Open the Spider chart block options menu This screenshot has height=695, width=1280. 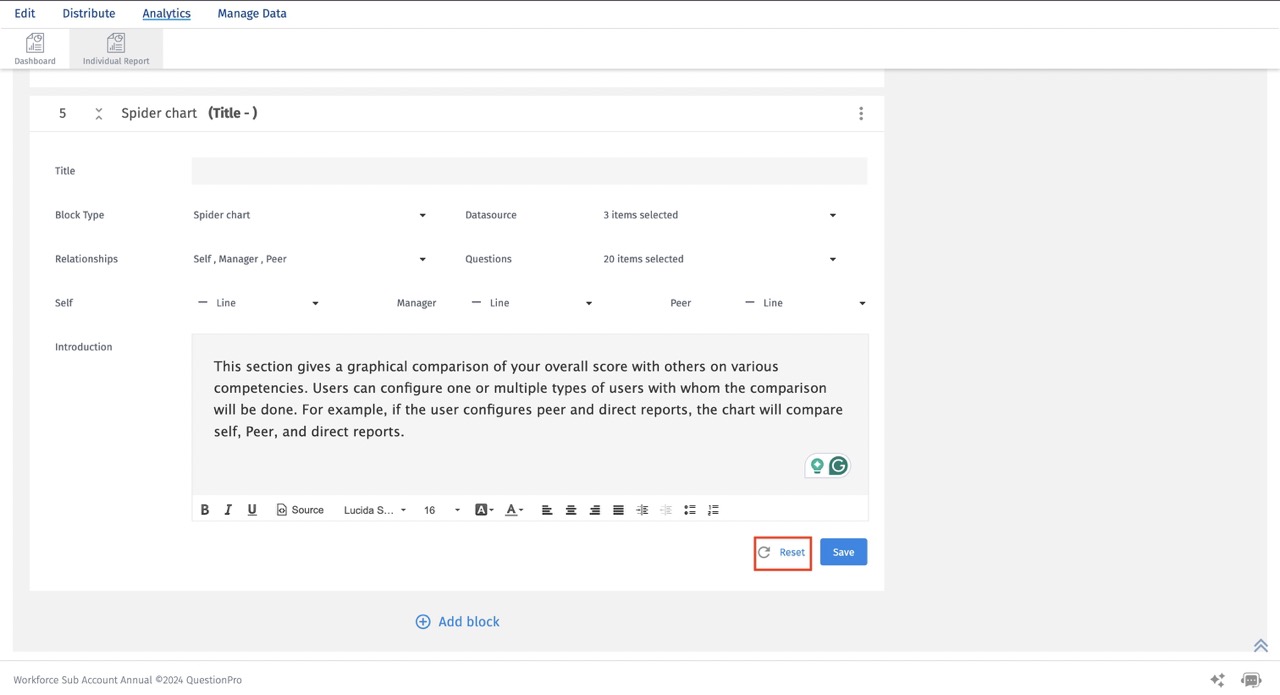861,113
